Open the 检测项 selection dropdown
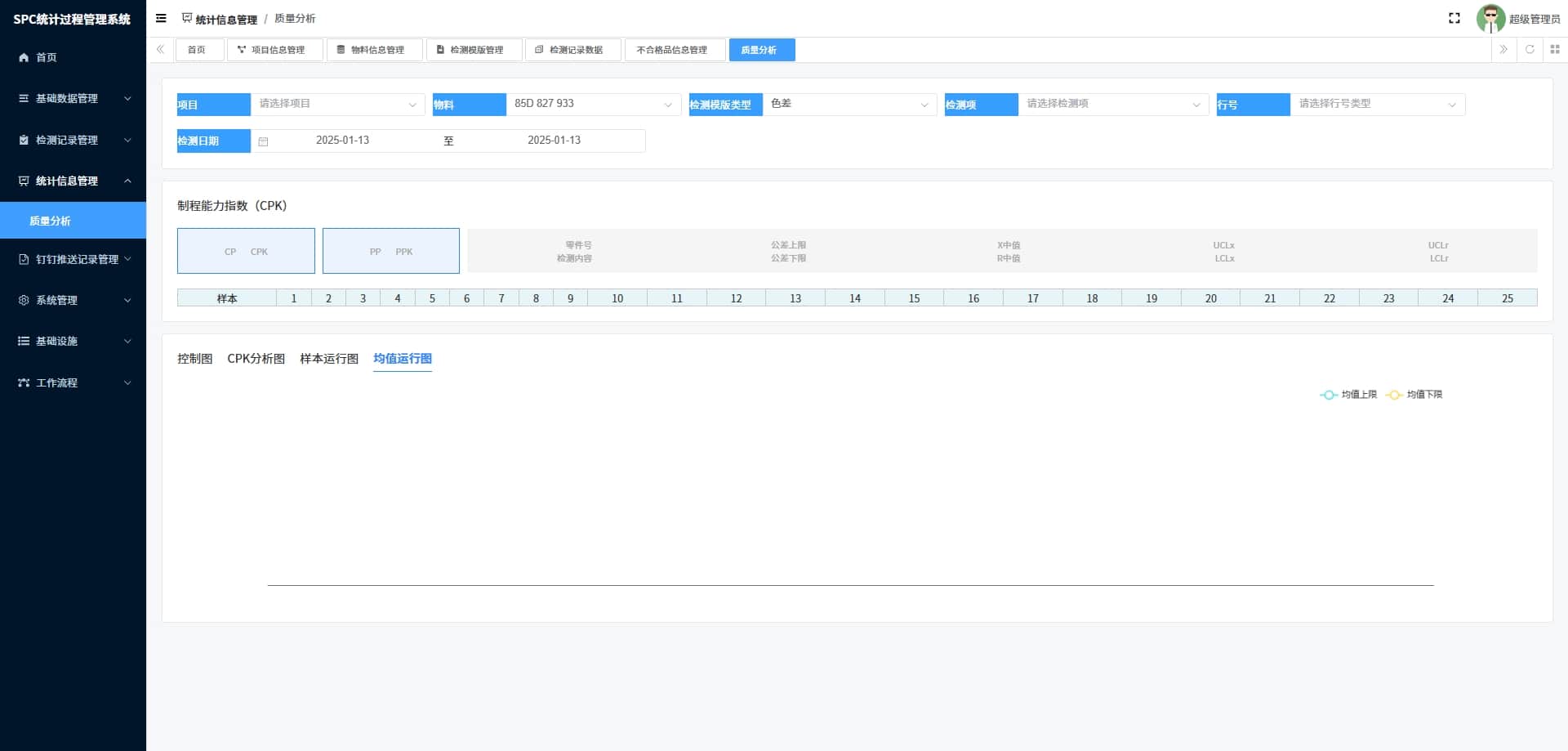This screenshot has width=1568, height=751. click(x=1114, y=104)
